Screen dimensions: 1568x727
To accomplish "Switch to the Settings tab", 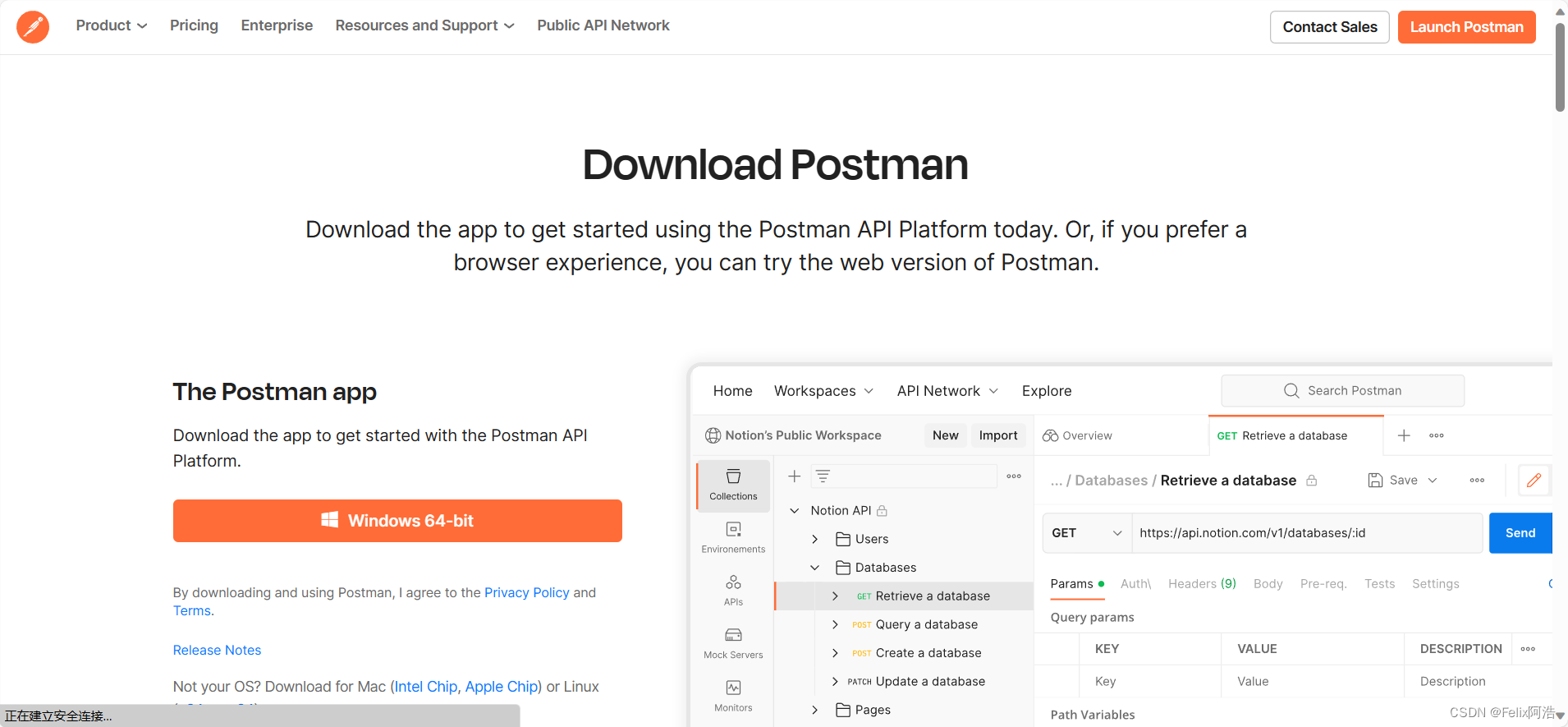I will (x=1435, y=584).
